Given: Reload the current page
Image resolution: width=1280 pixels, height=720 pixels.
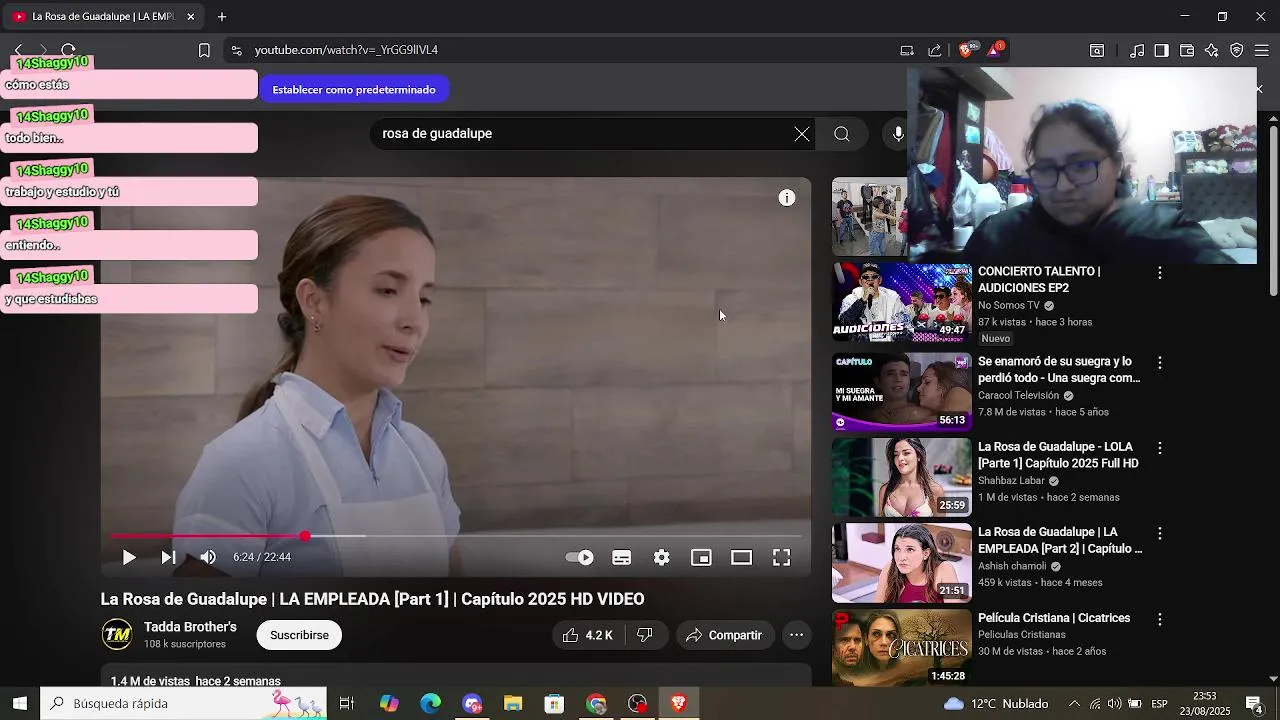Looking at the screenshot, I should (x=68, y=50).
